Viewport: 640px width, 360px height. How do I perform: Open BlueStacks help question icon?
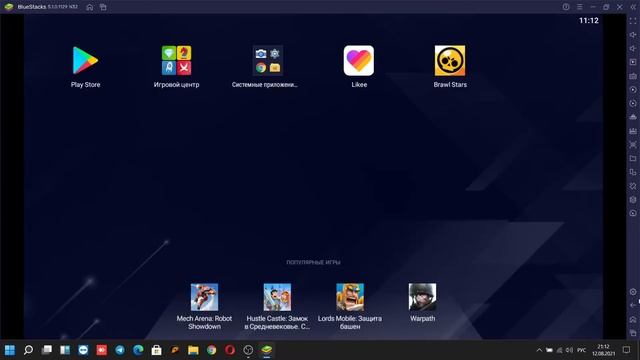(x=566, y=7)
